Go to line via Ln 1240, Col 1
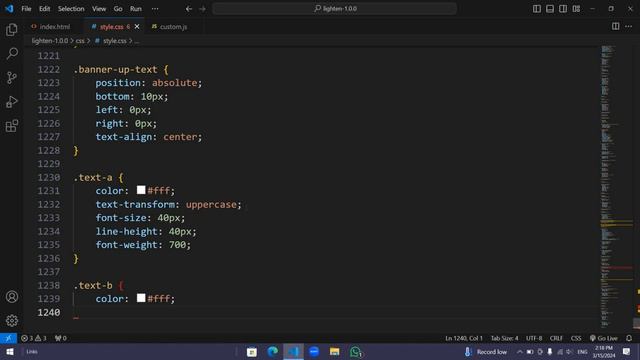Image resolution: width=640 pixels, height=360 pixels. click(x=464, y=338)
